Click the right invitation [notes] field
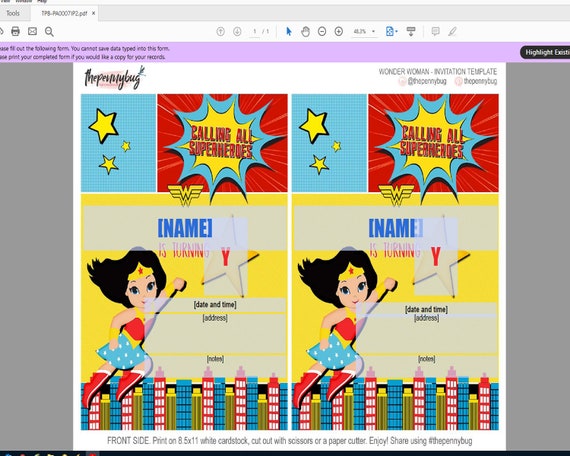Image resolution: width=570 pixels, height=456 pixels. (426, 367)
